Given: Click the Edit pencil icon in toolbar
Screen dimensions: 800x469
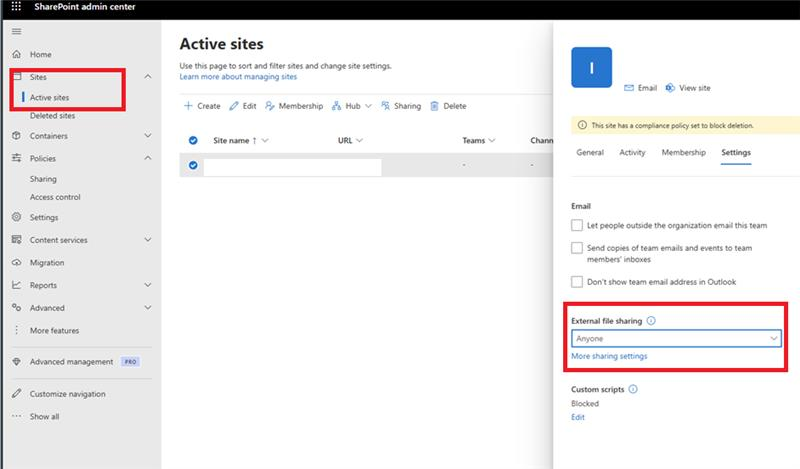Looking at the screenshot, I should [234, 106].
